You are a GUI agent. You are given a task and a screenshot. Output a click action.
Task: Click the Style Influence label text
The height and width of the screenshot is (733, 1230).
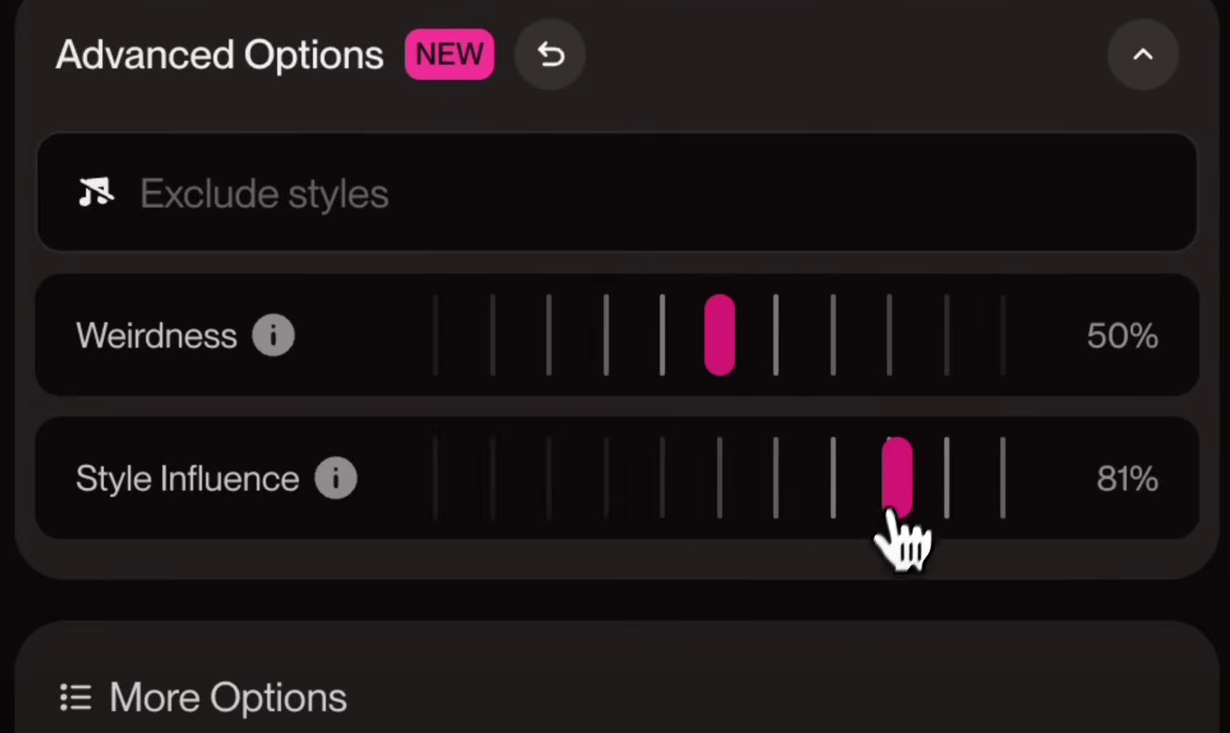click(x=187, y=479)
